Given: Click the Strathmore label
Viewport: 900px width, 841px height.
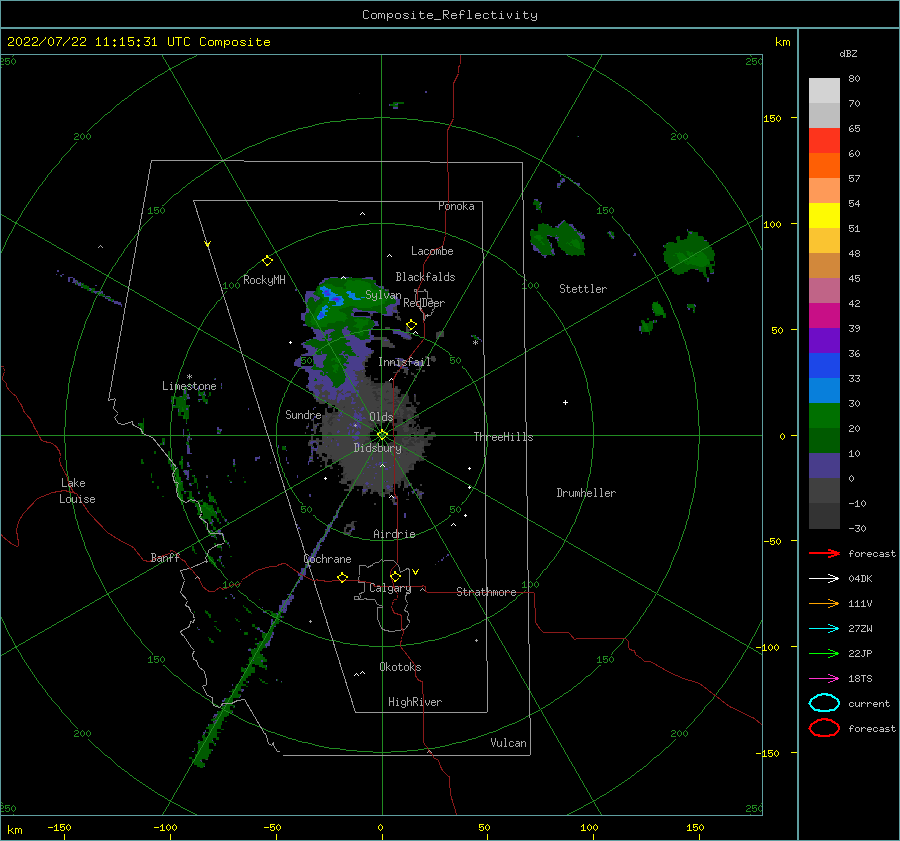Looking at the screenshot, I should coord(486,592).
